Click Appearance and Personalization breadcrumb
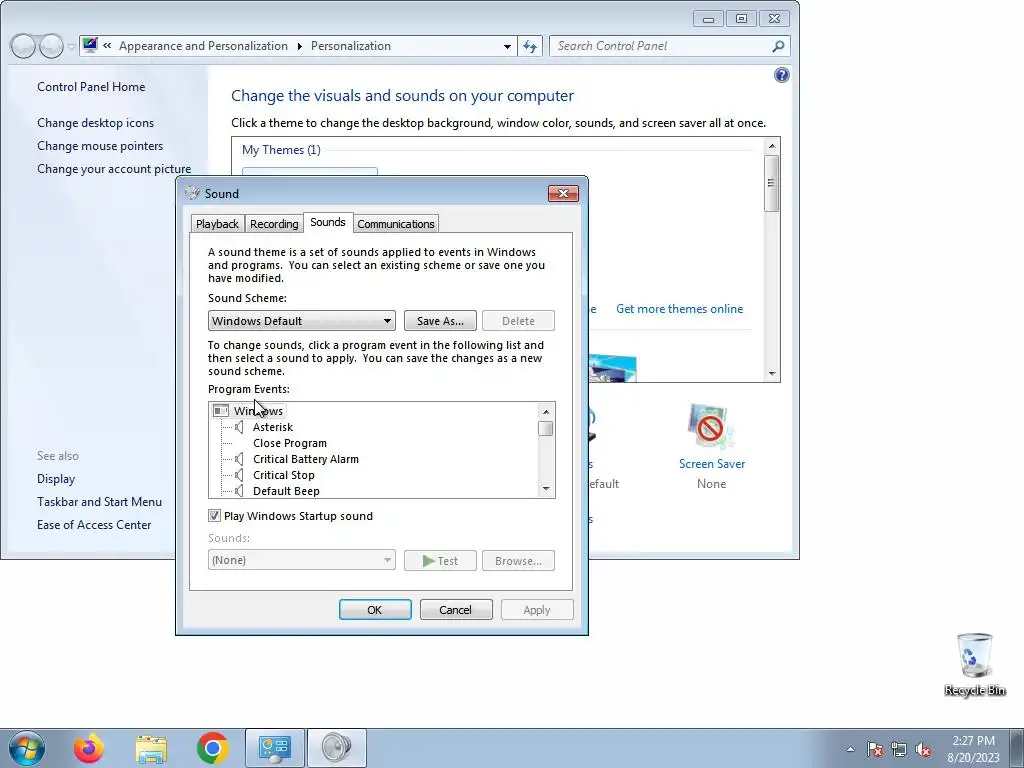 pos(203,46)
